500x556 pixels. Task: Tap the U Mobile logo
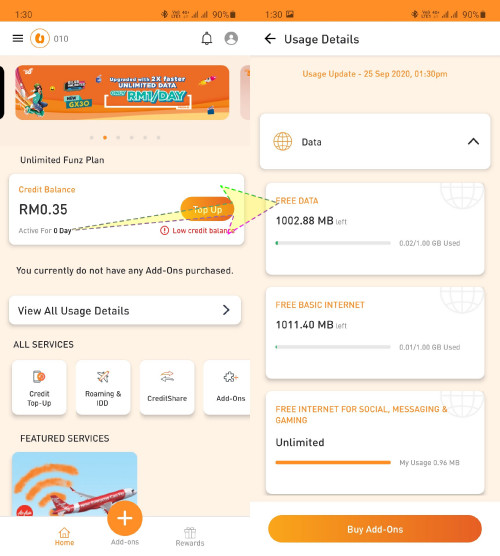[x=40, y=38]
